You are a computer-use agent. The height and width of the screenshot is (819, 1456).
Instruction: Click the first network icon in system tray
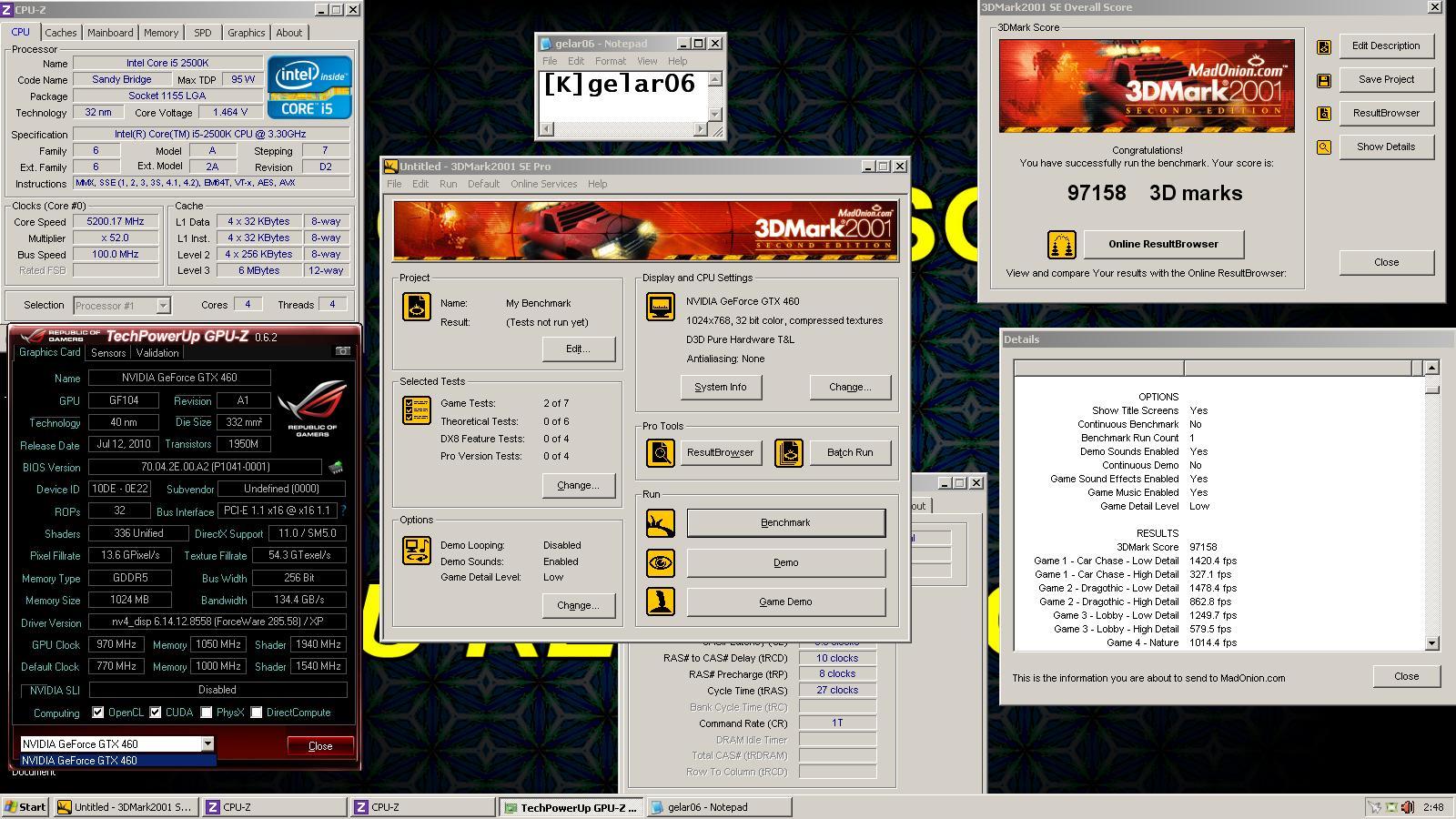click(1375, 807)
